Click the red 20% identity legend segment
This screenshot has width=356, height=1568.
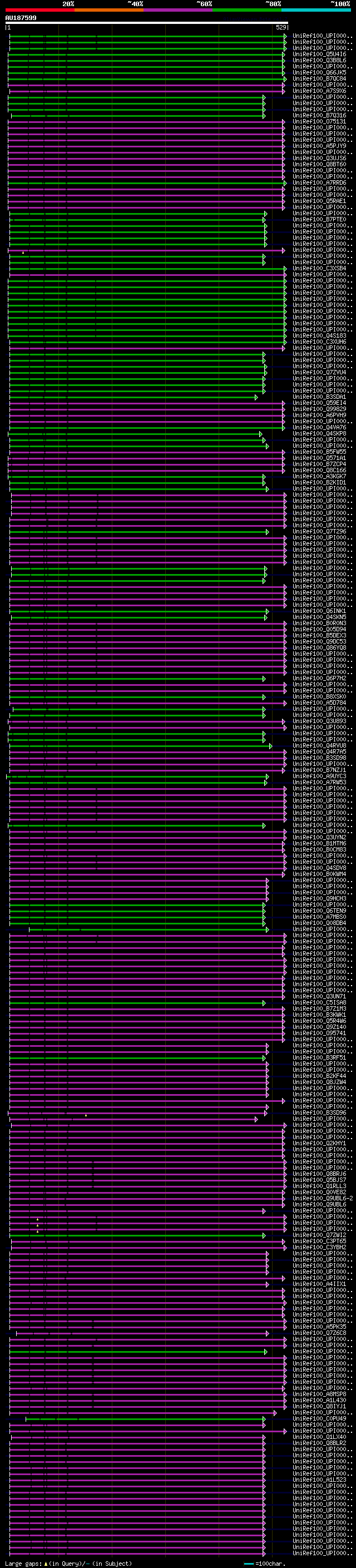(40, 10)
